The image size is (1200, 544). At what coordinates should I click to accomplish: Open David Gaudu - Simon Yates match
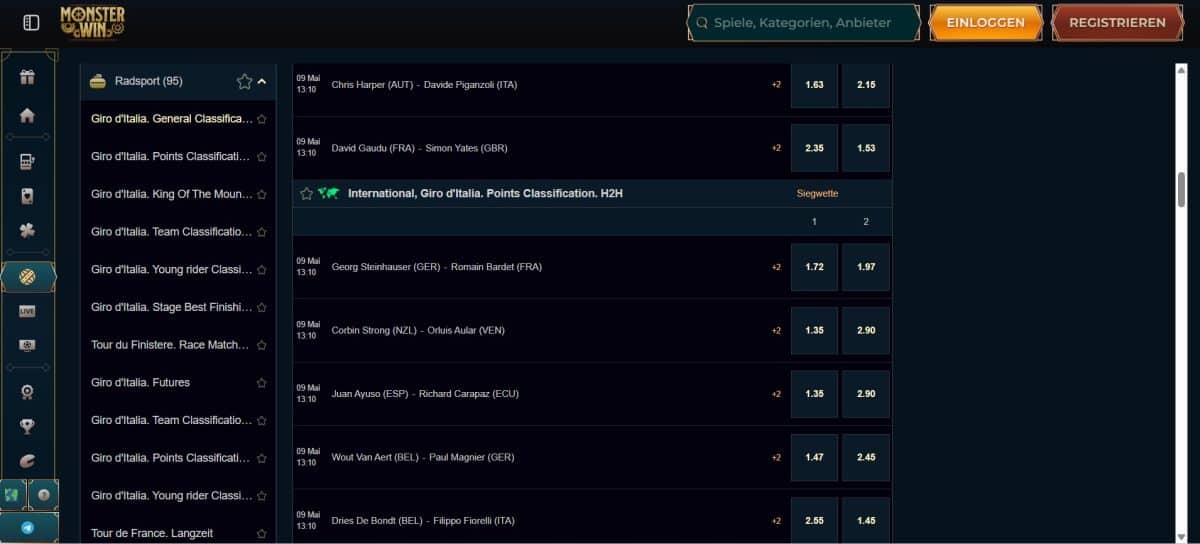[420, 148]
